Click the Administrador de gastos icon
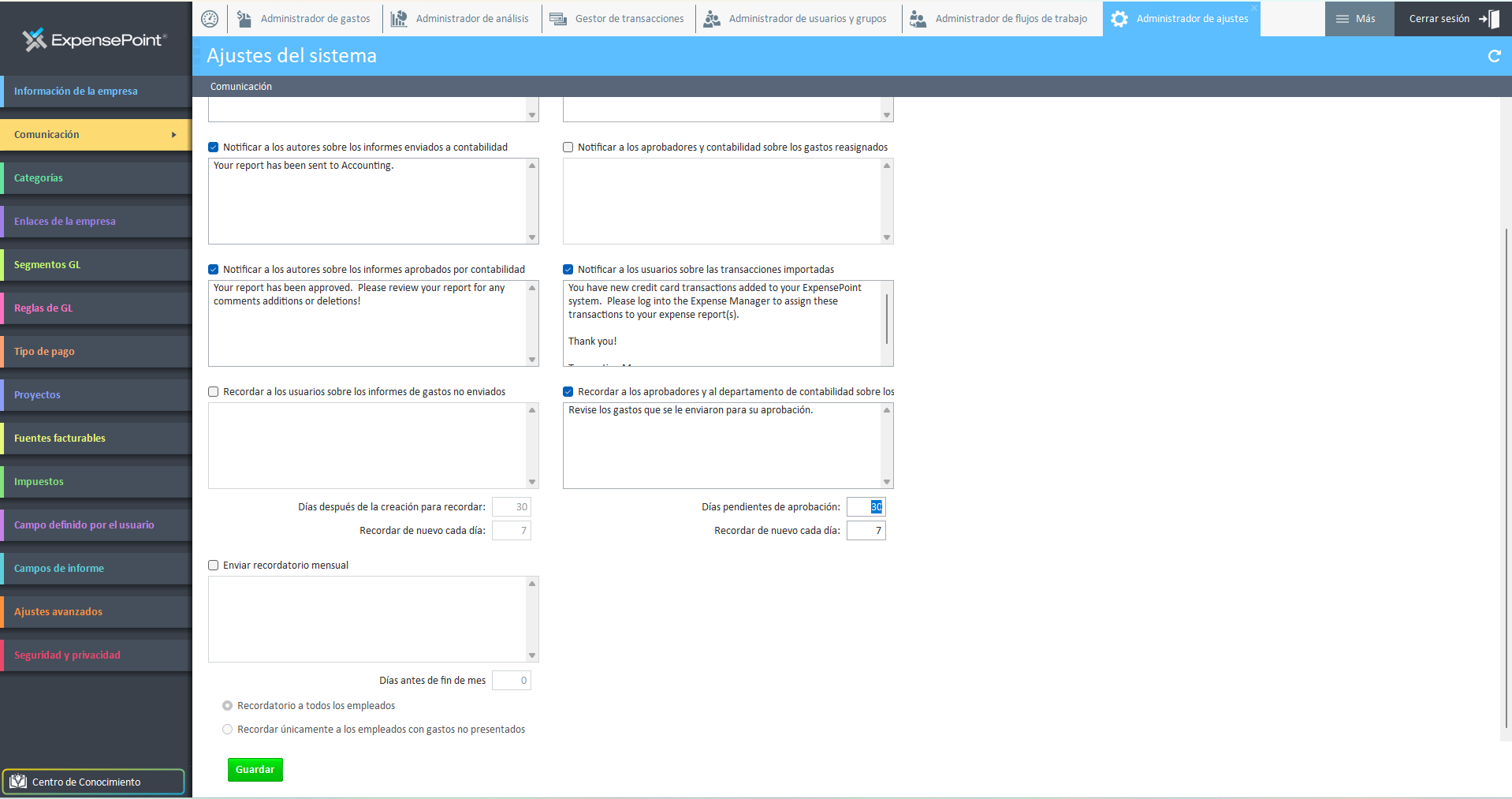Viewport: 1512px width, 799px height. click(x=244, y=19)
